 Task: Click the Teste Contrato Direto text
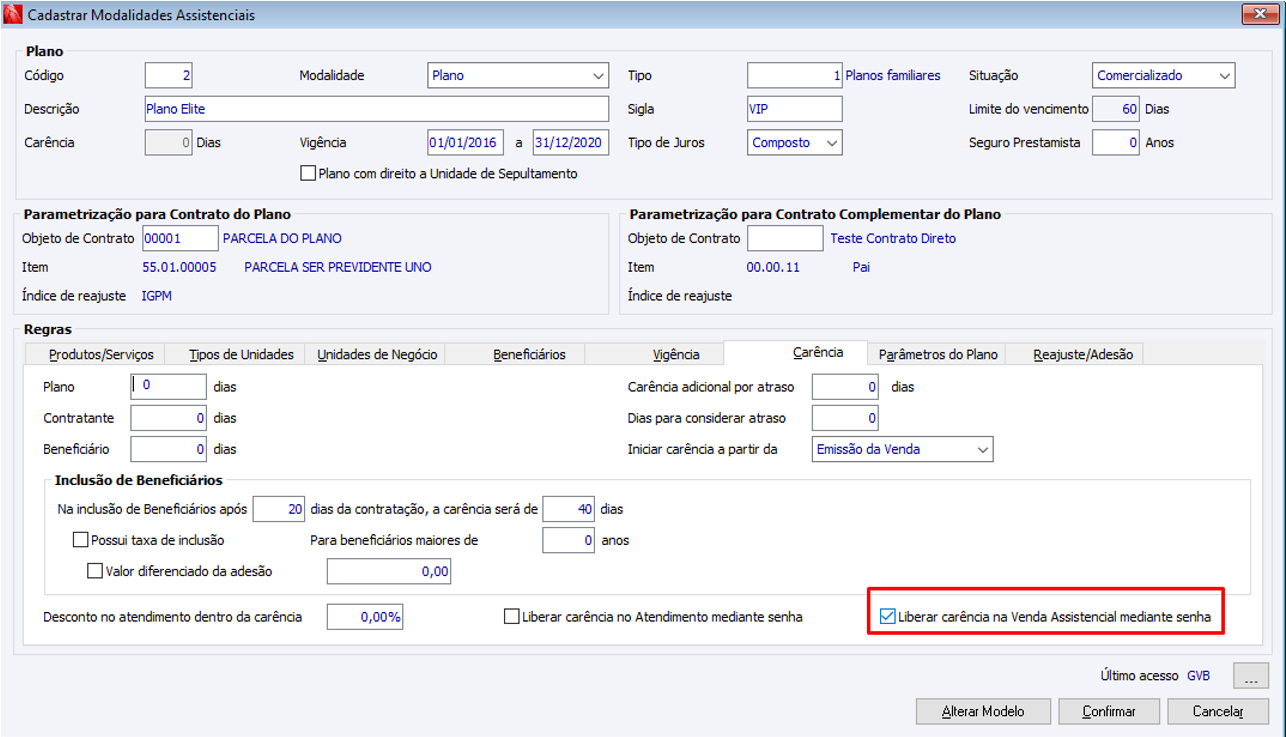click(x=893, y=238)
